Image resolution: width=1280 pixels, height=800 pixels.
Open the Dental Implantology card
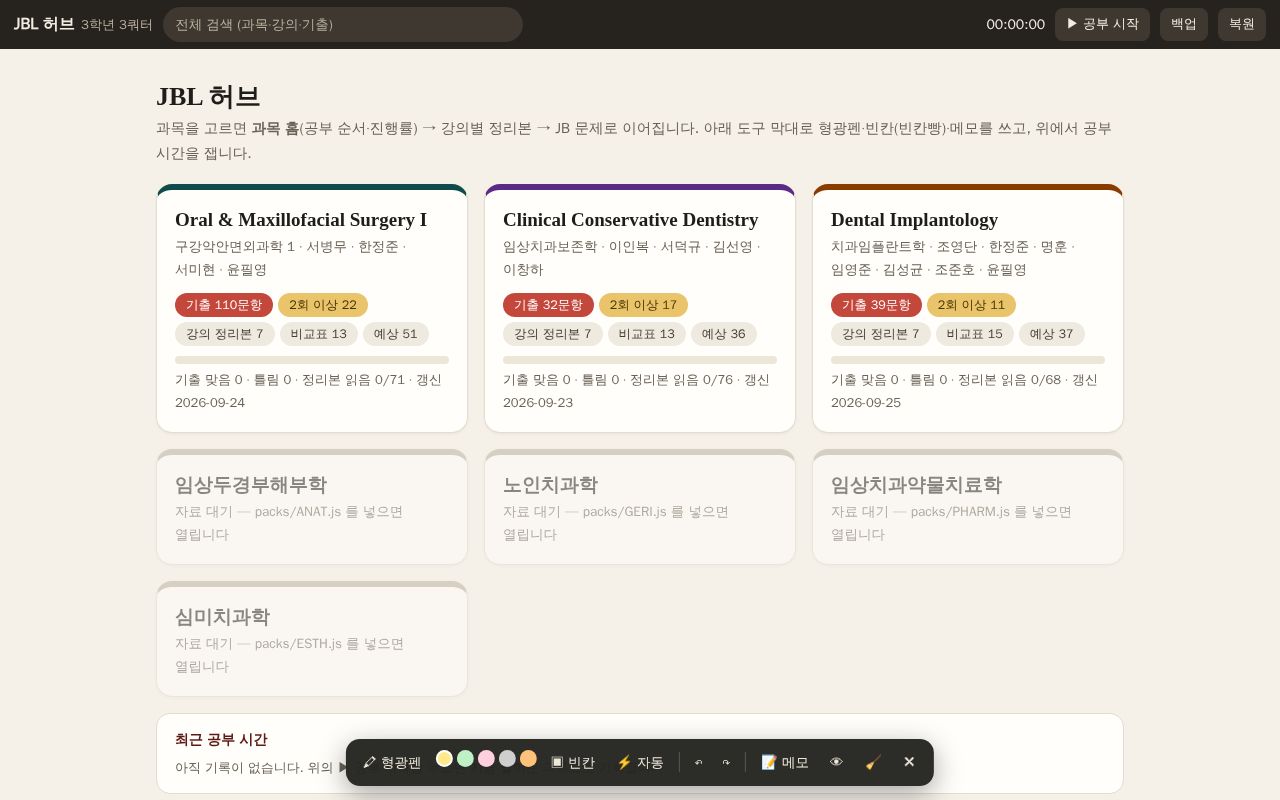968,308
